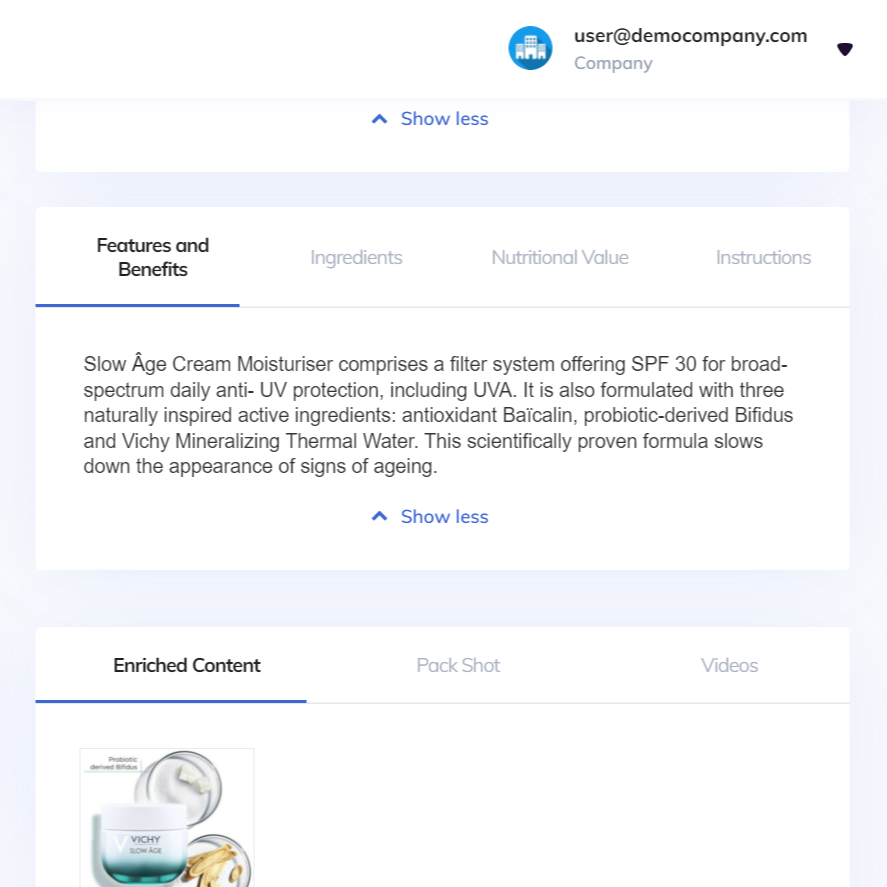Viewport: 887px width, 887px height.
Task: Click the golden root slices in the image
Action: point(223,858)
